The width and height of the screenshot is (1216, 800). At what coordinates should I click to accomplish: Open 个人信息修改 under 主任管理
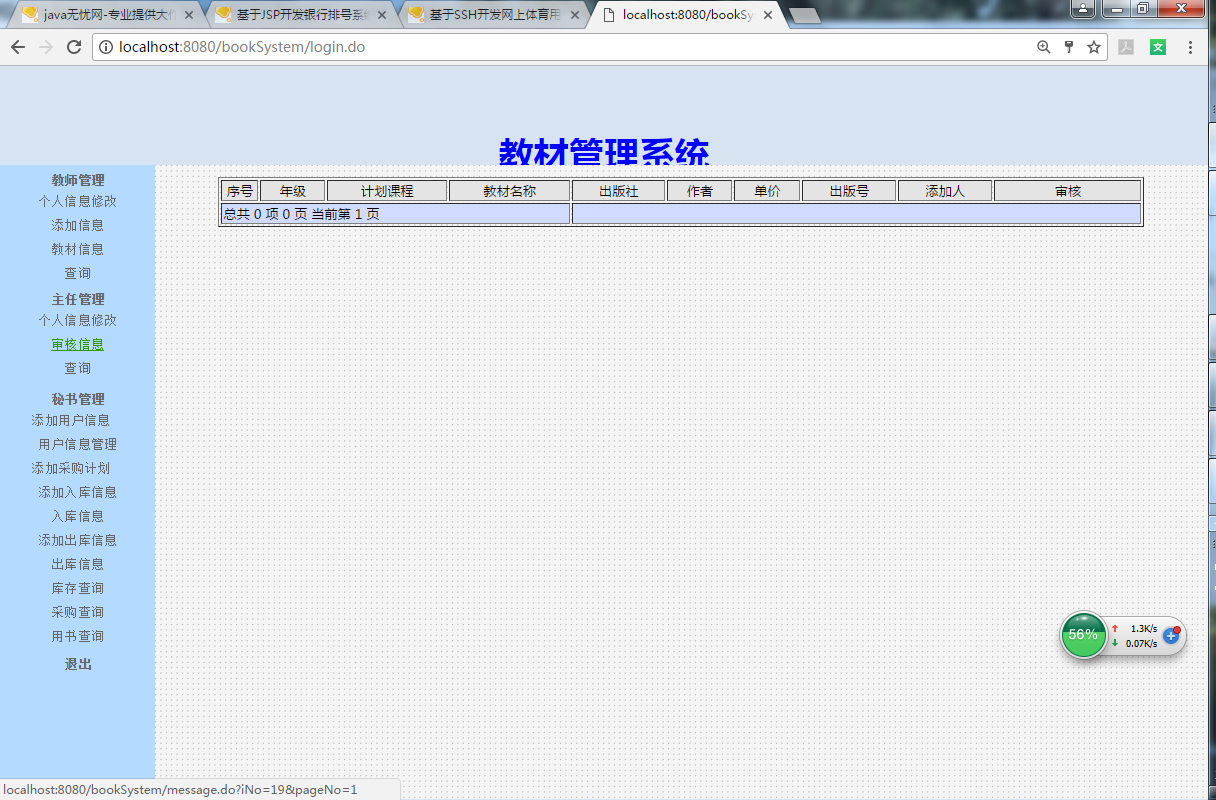pyautogui.click(x=78, y=320)
